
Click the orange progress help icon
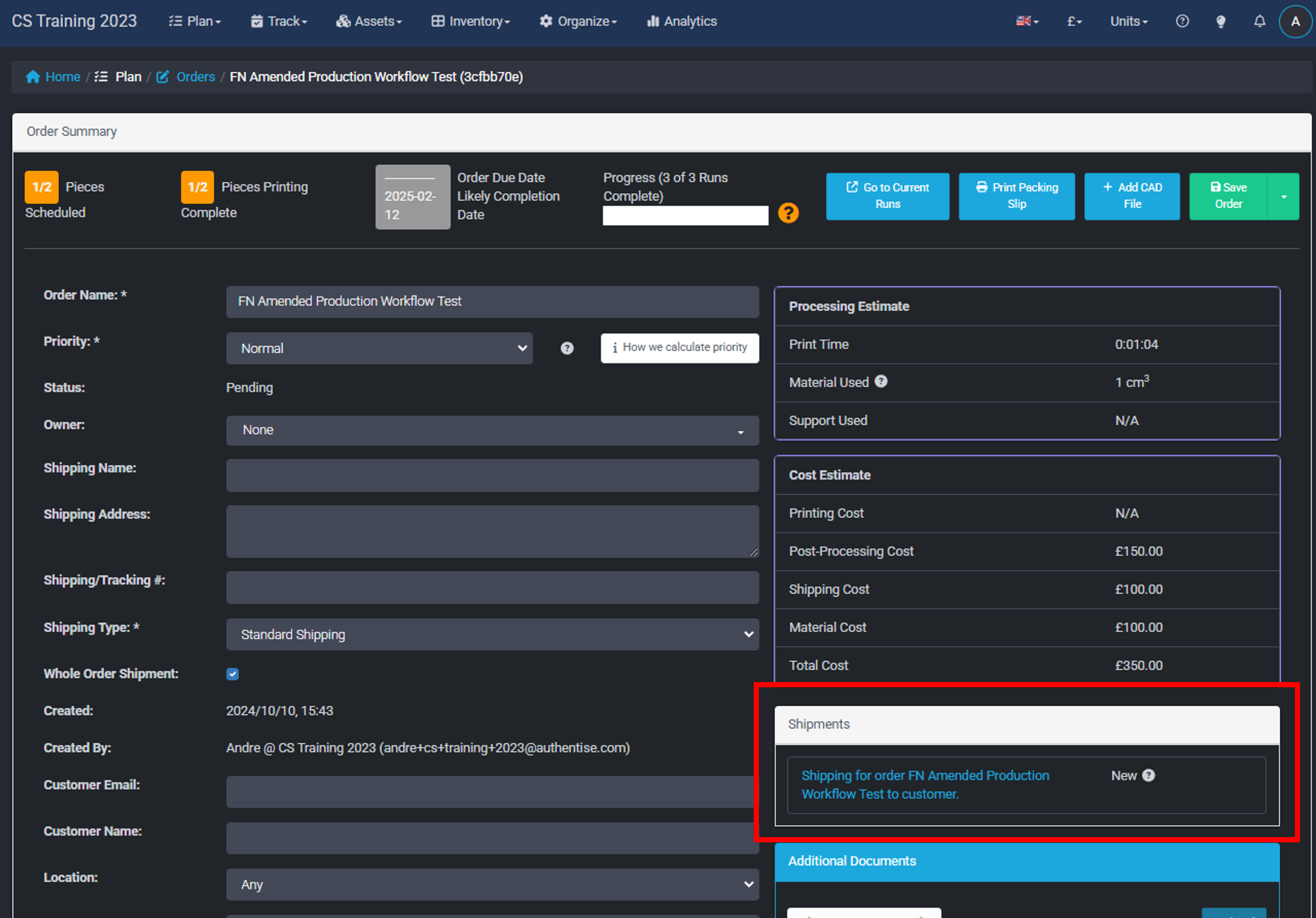[788, 213]
